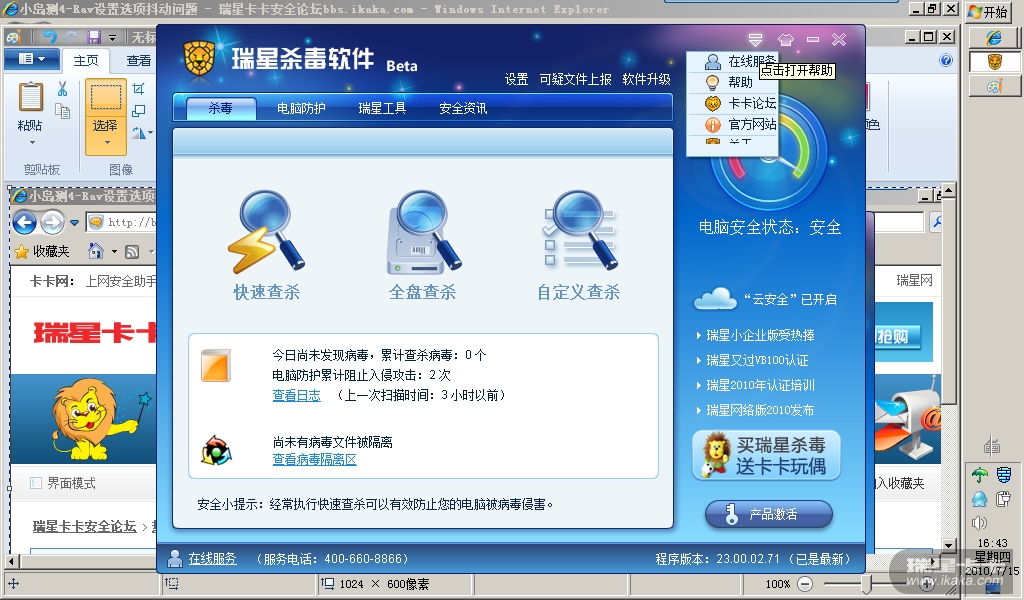Image resolution: width=1024 pixels, height=600 pixels.
Task: Click the IE RSS feed icon
Action: (x=132, y=251)
